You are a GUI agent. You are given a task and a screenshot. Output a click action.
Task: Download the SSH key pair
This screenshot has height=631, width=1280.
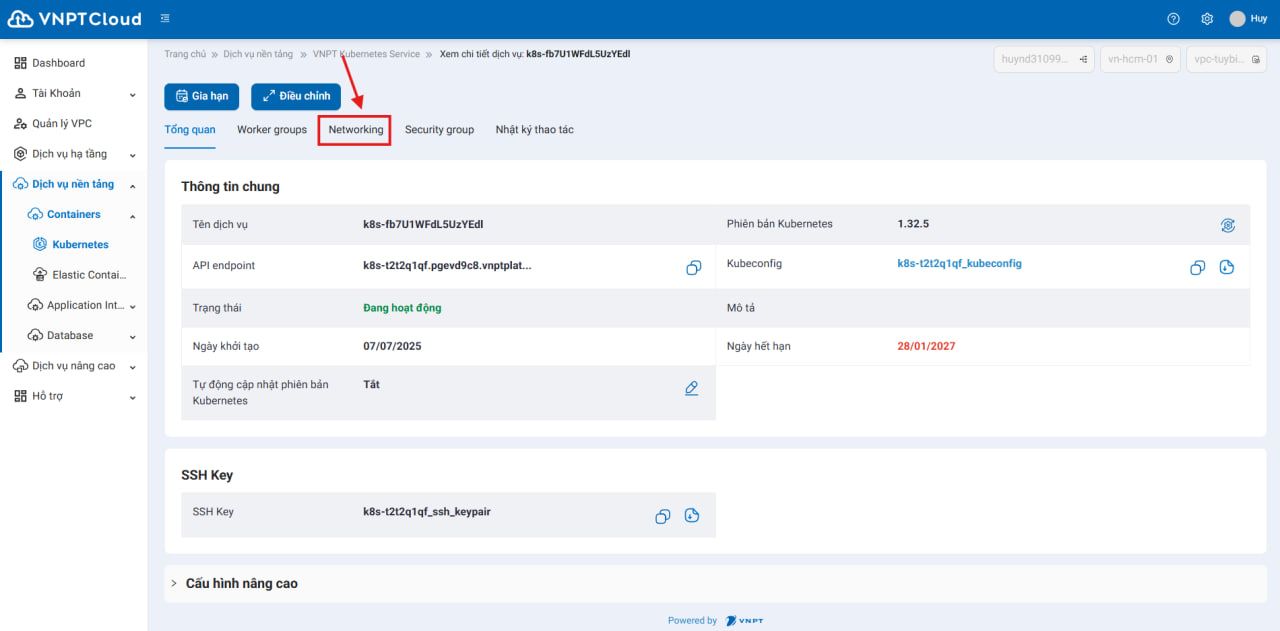(x=692, y=516)
